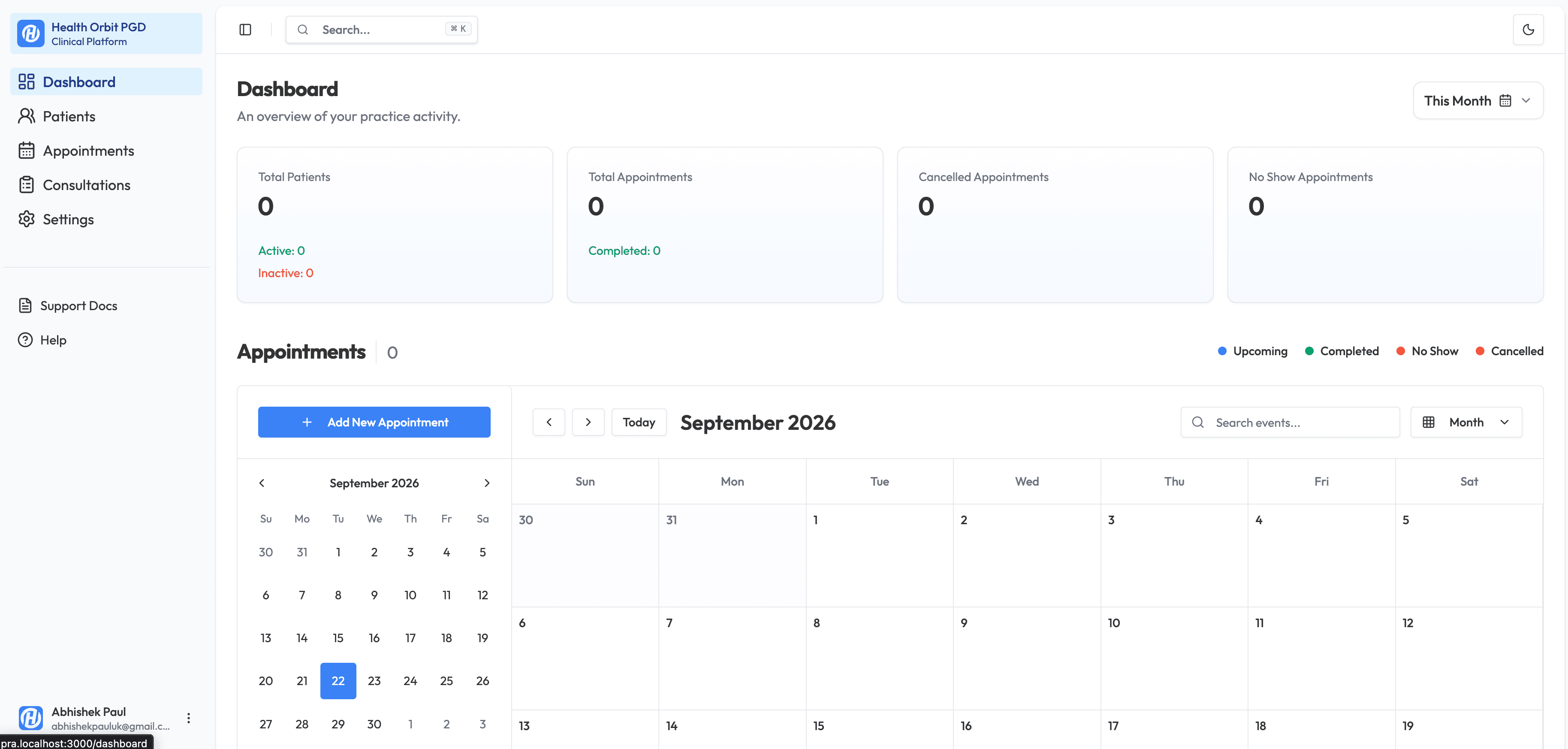Open Consultations in sidebar
The image size is (1568, 749).
click(x=106, y=185)
